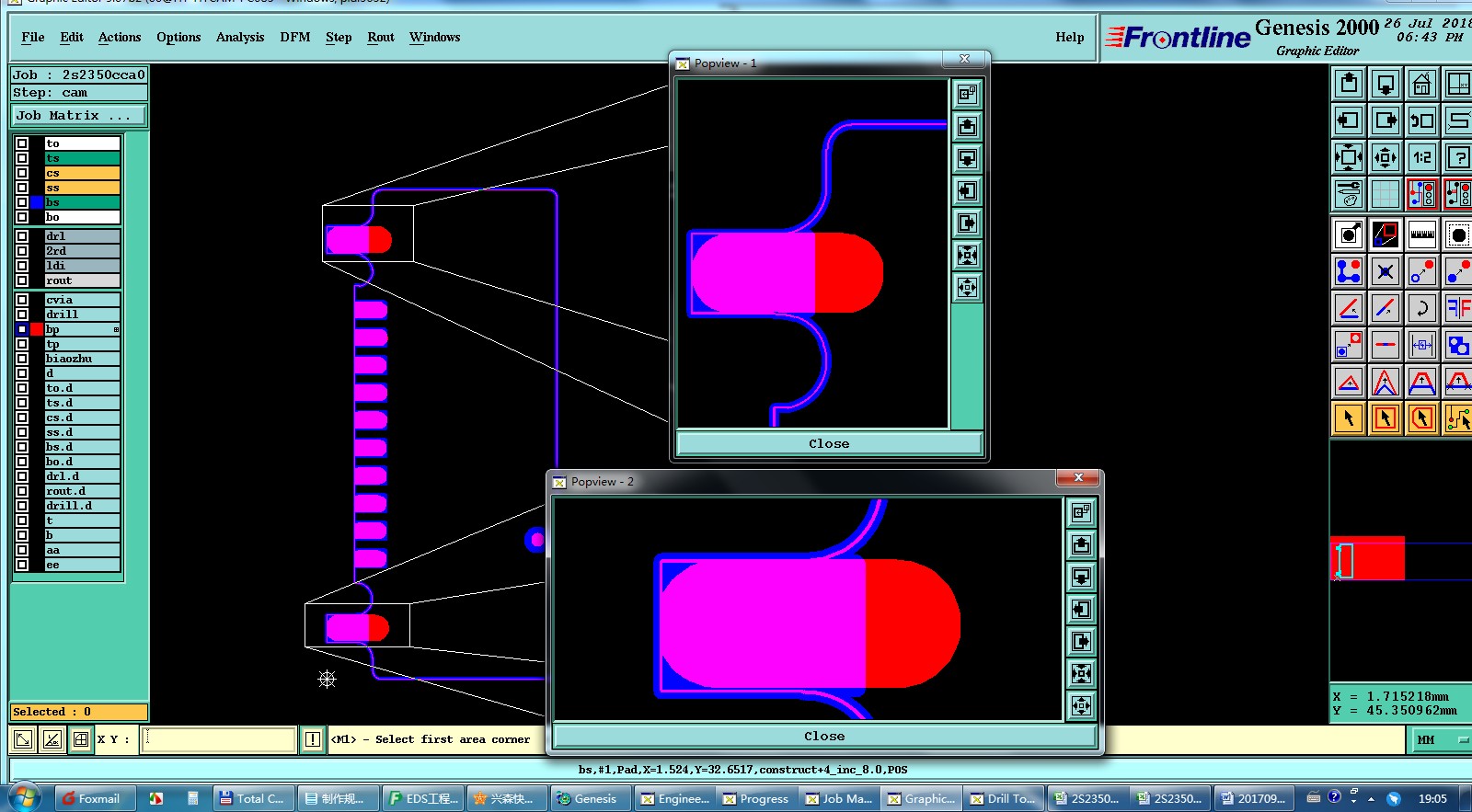Select the 'drill' layer row

(x=82, y=315)
